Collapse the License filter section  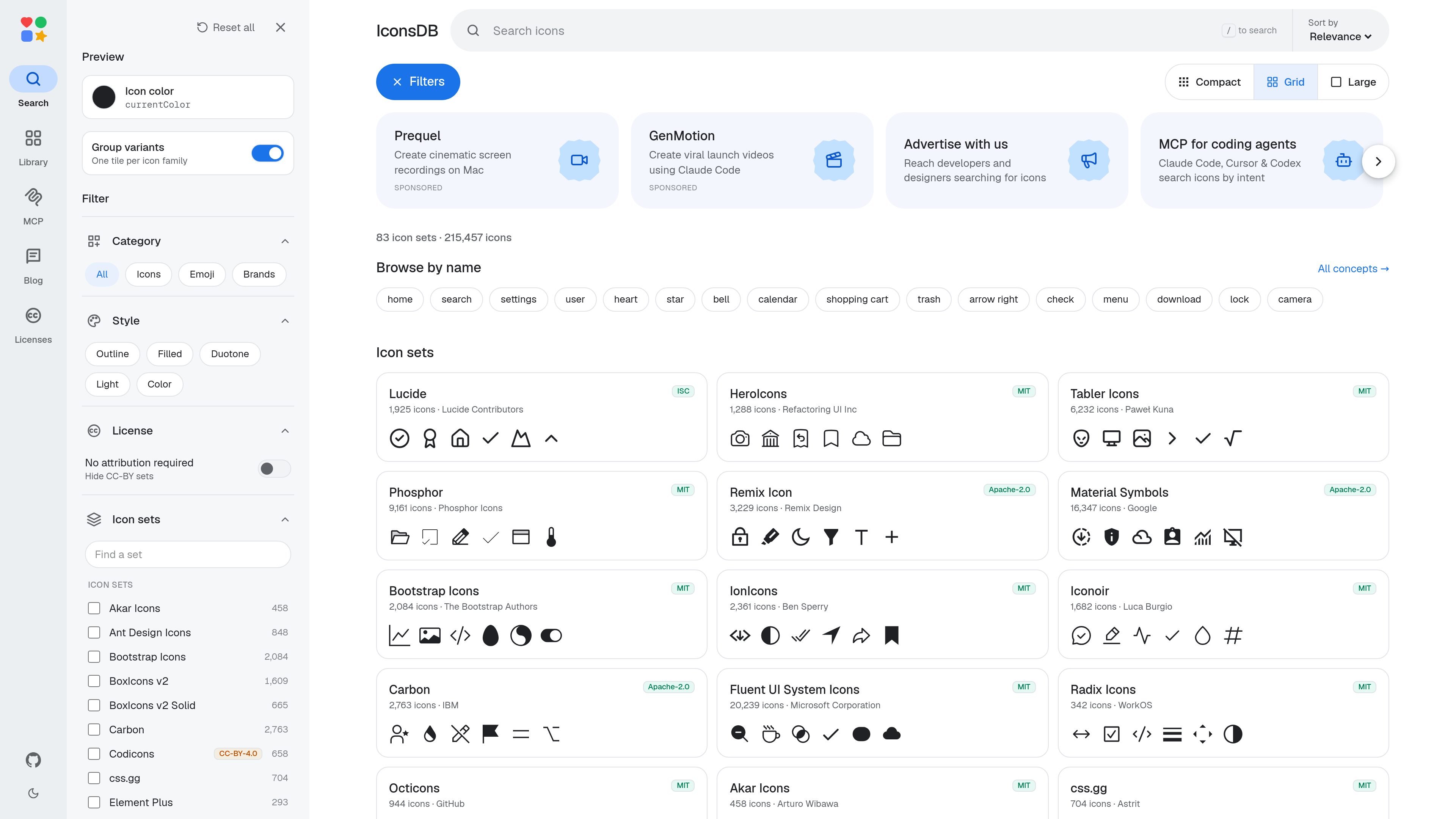tap(285, 431)
